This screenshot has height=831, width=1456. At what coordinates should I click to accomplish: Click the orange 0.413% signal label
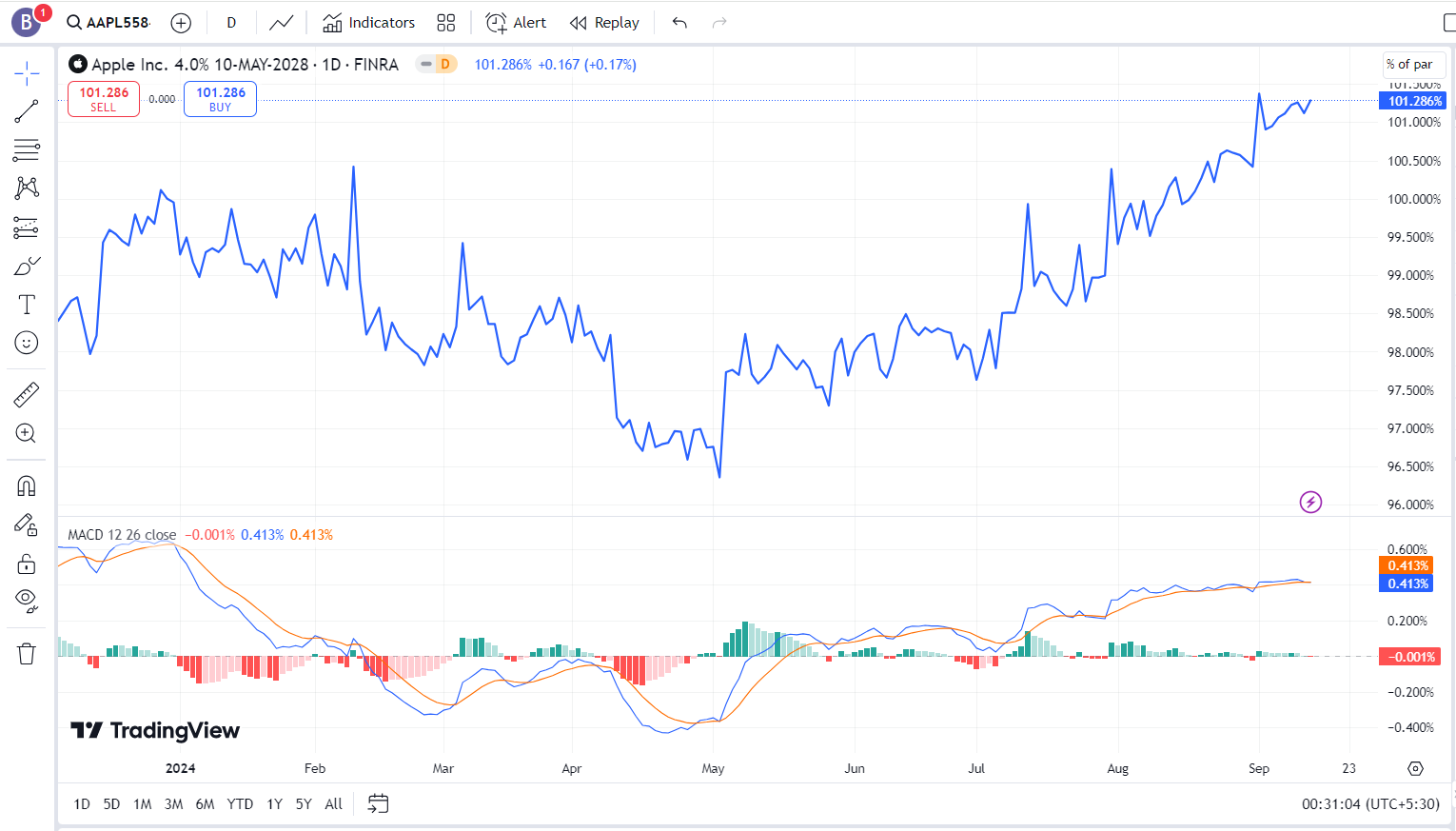pyautogui.click(x=1407, y=565)
